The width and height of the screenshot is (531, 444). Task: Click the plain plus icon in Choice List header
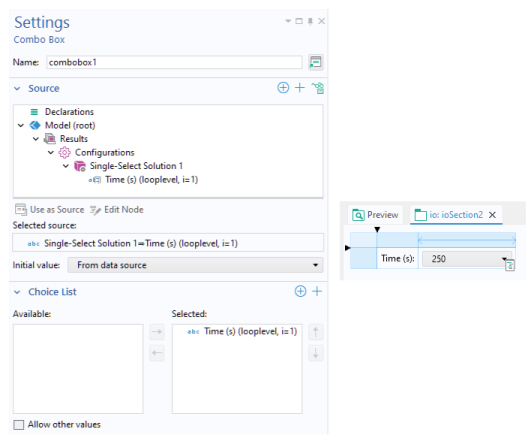[317, 291]
